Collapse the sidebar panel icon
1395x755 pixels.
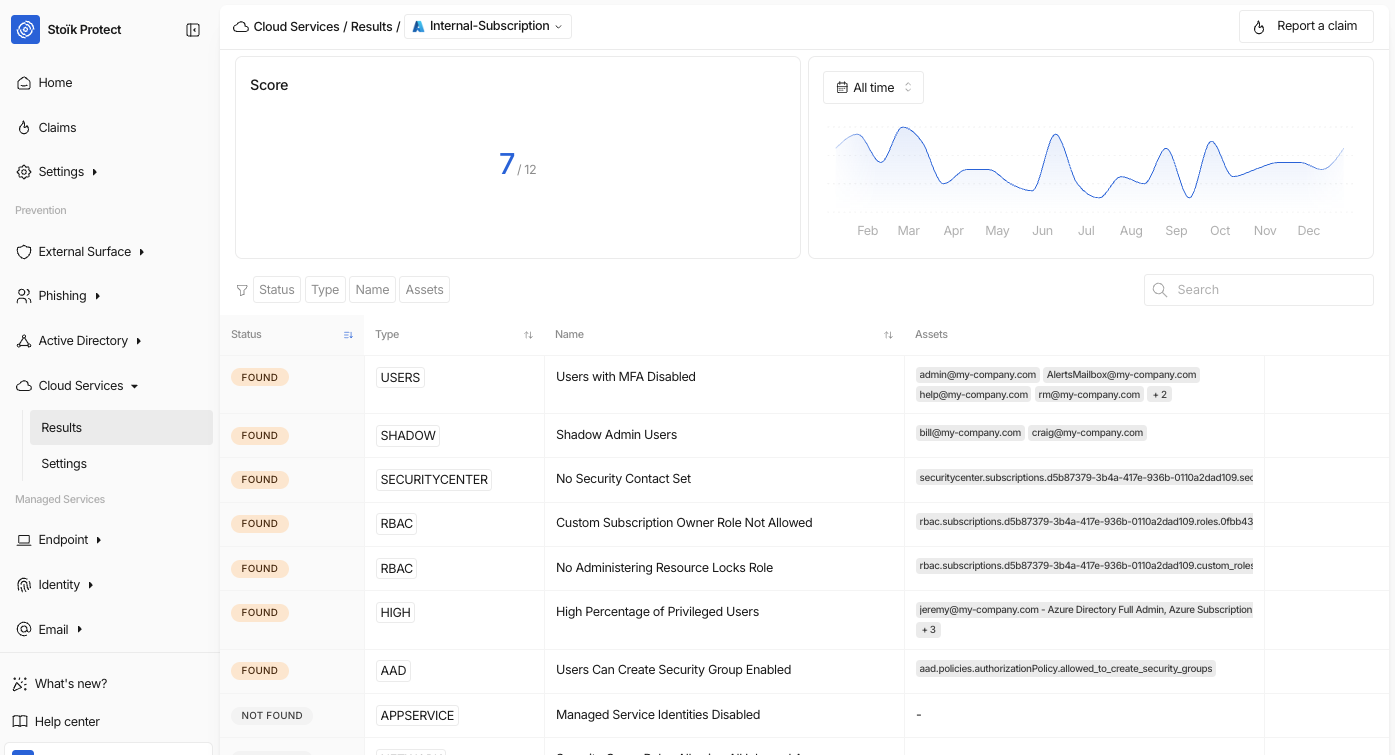[x=193, y=30]
